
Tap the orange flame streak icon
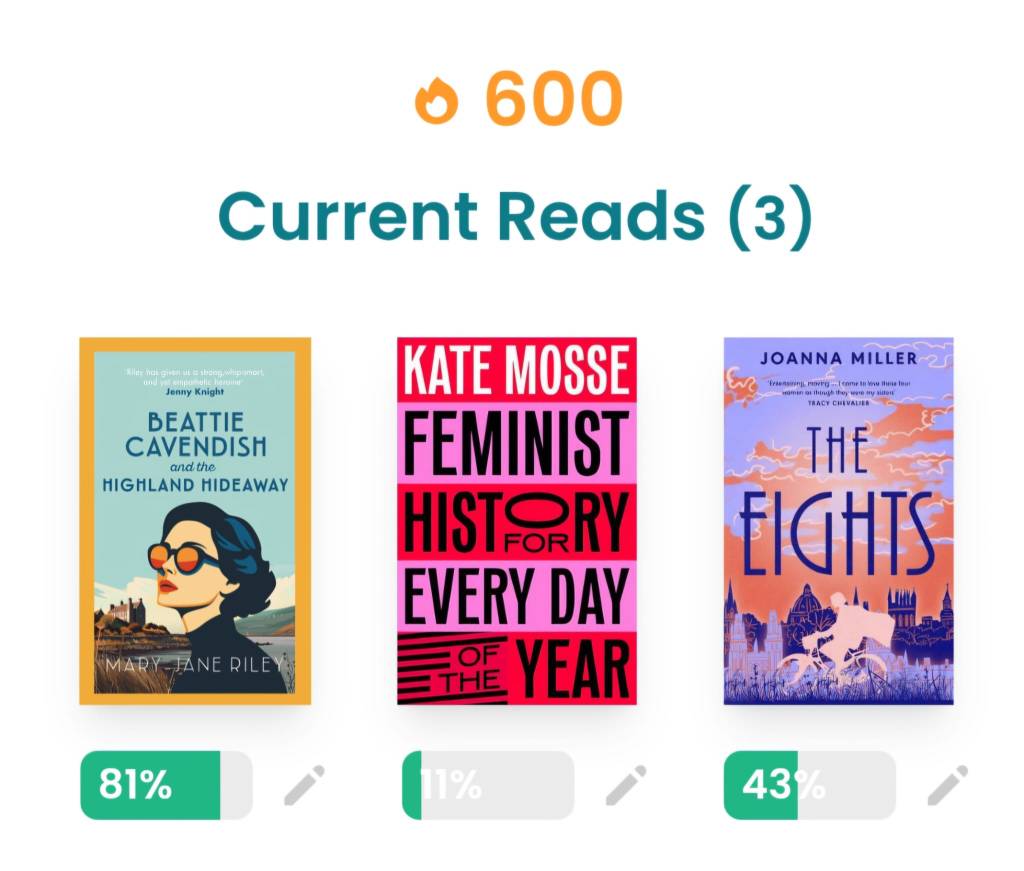436,101
